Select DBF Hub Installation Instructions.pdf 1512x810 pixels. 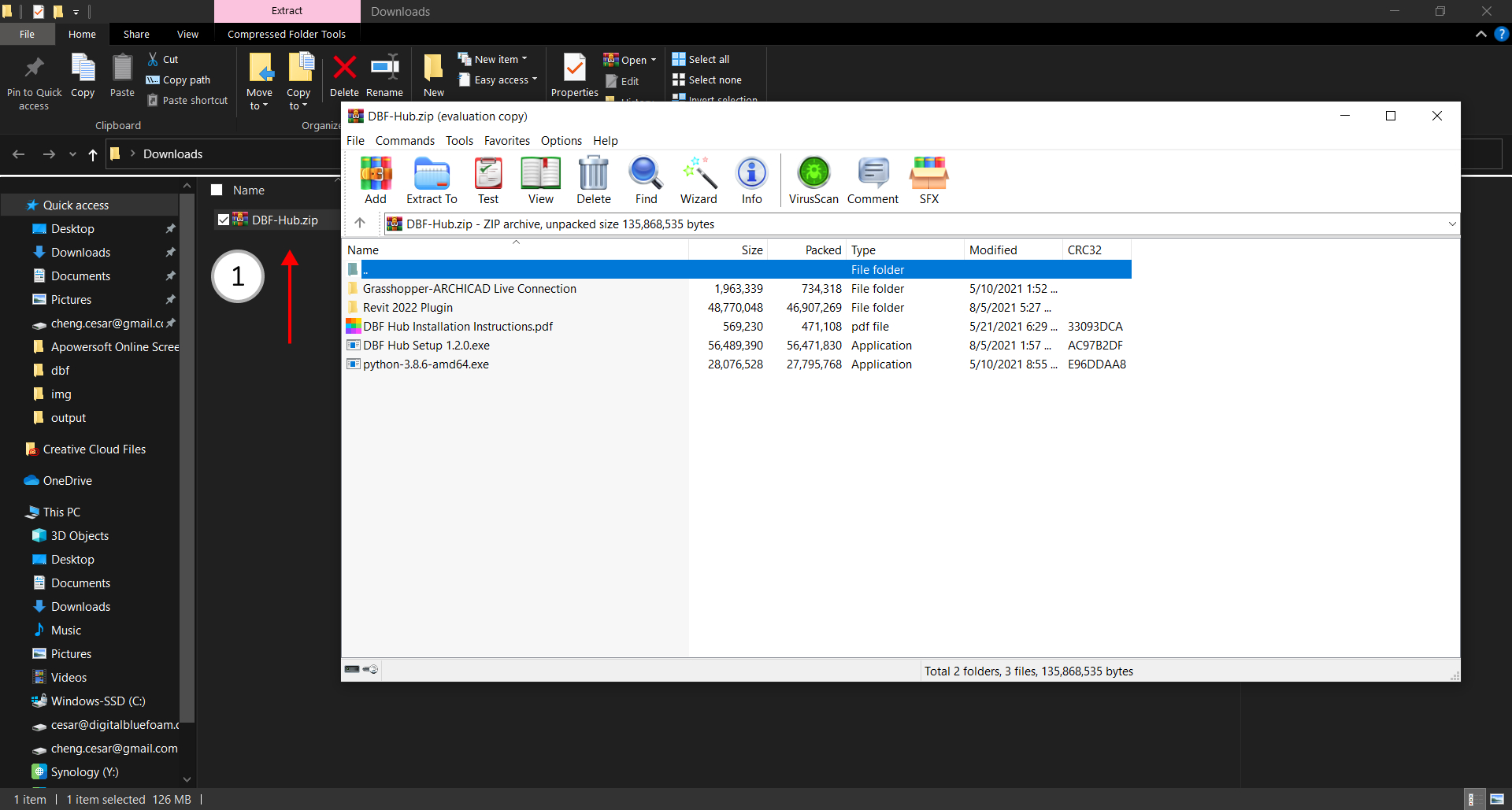pyautogui.click(x=739, y=327)
